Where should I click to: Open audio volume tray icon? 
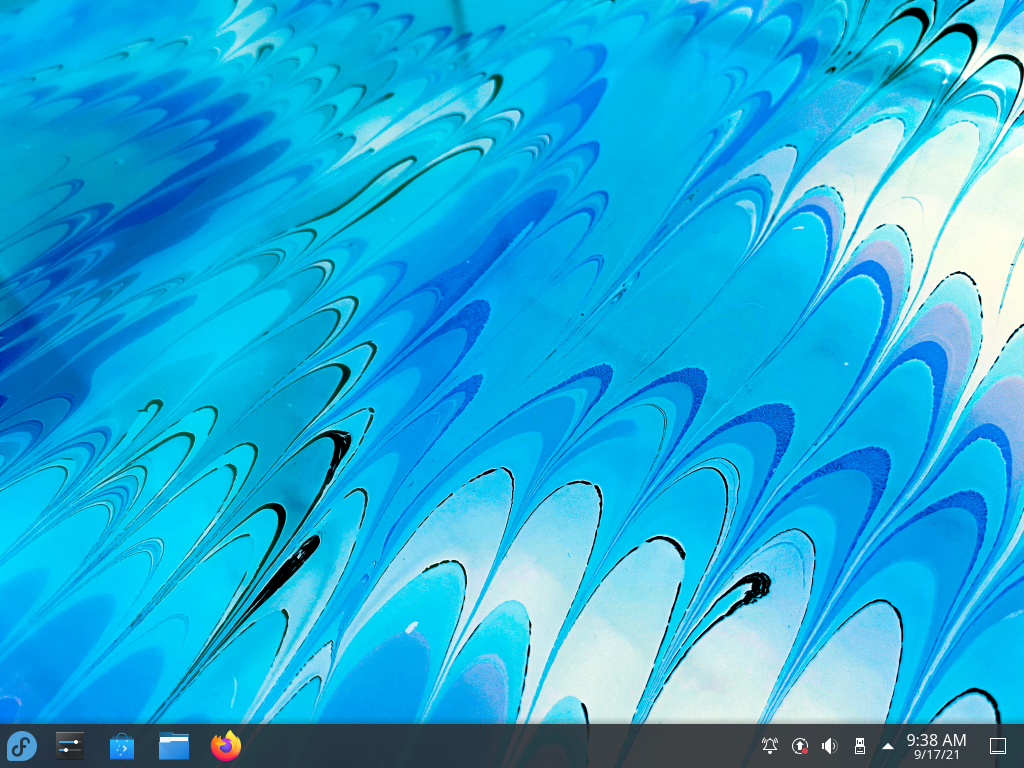(x=829, y=746)
